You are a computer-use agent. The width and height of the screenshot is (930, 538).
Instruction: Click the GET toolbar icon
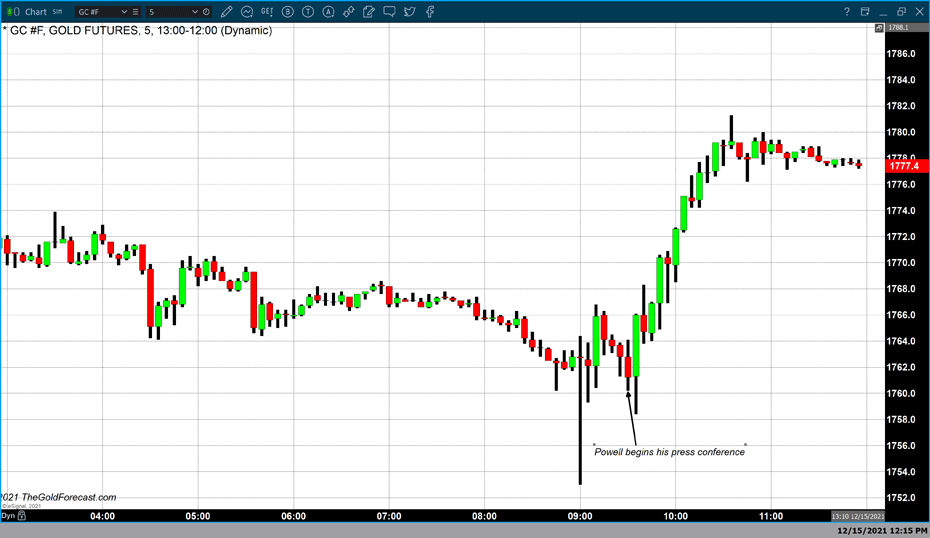[x=267, y=12]
